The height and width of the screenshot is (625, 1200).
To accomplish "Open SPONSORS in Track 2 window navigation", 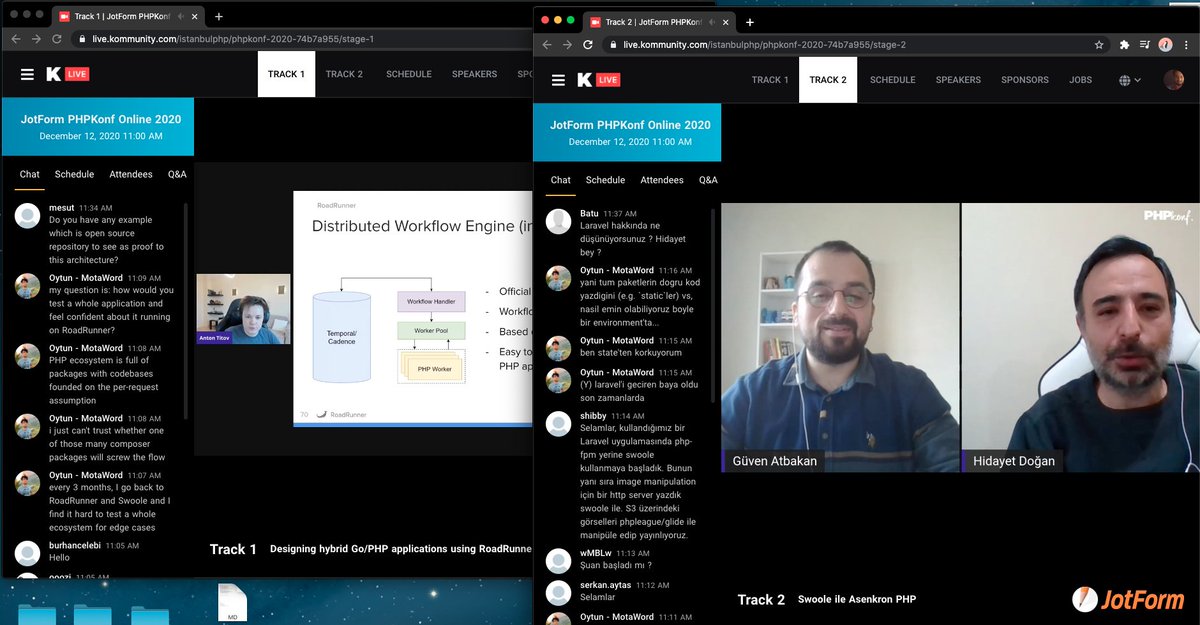I will coord(1025,80).
